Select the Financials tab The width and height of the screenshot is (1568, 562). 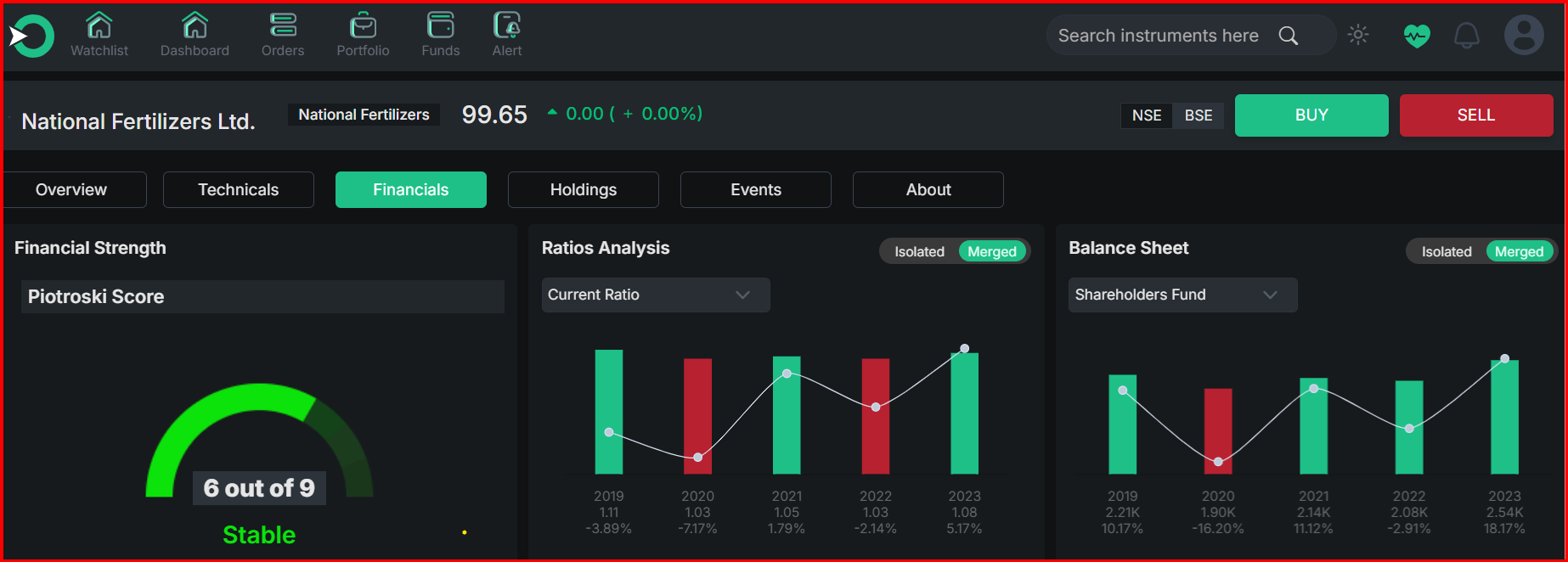coord(411,189)
